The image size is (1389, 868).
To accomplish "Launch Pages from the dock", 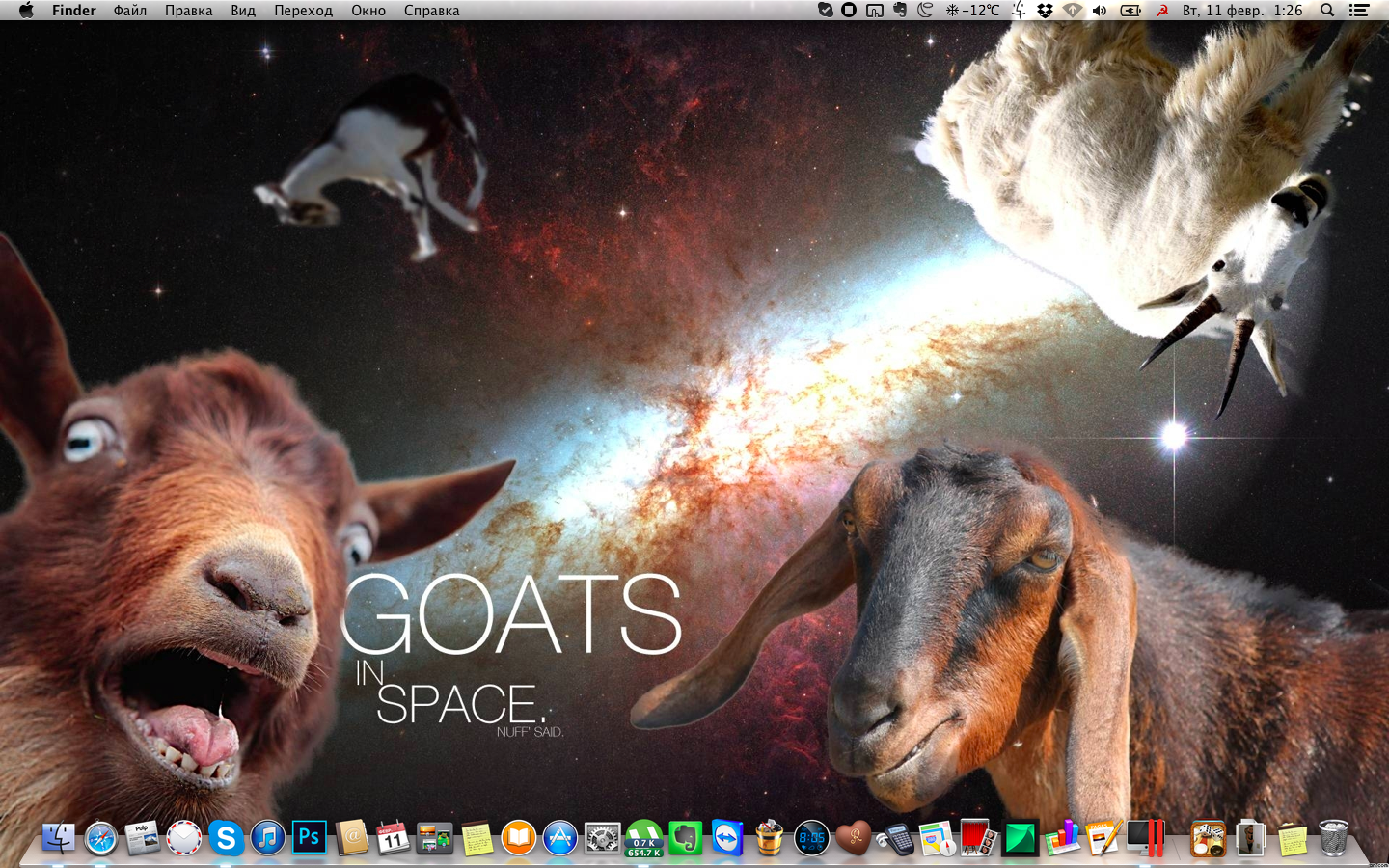I will 1103,838.
